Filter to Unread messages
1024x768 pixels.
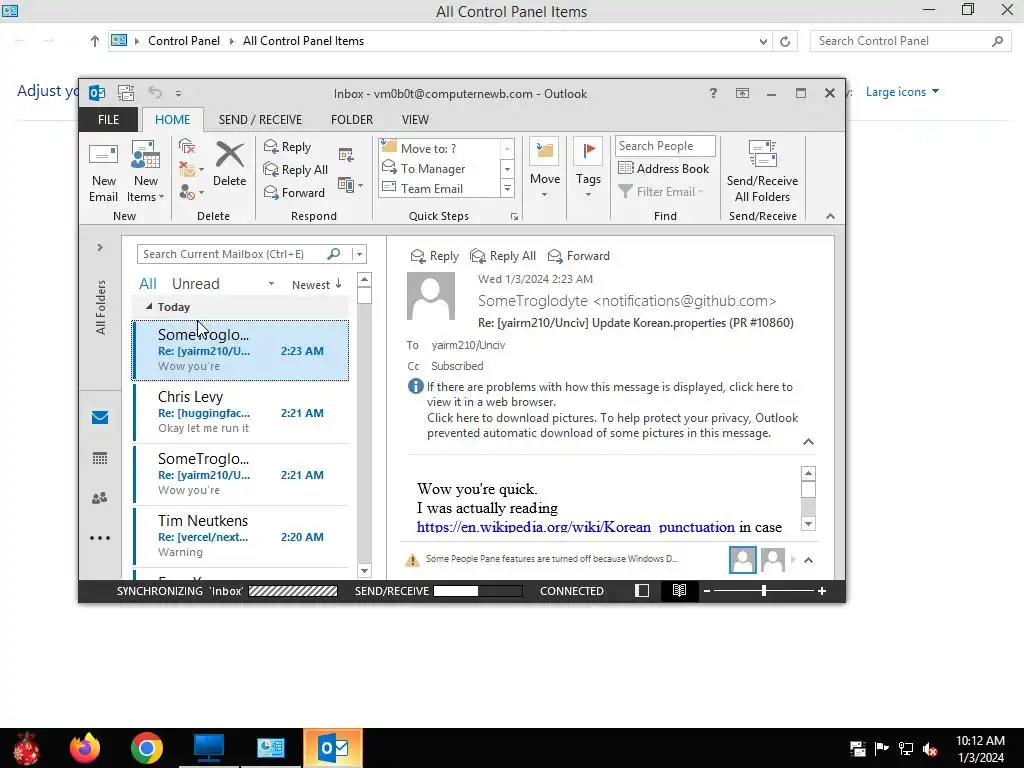[195, 283]
